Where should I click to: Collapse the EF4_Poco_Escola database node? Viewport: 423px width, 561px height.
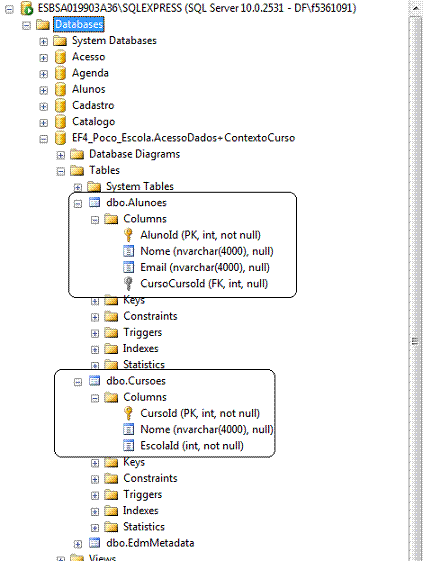click(43, 139)
